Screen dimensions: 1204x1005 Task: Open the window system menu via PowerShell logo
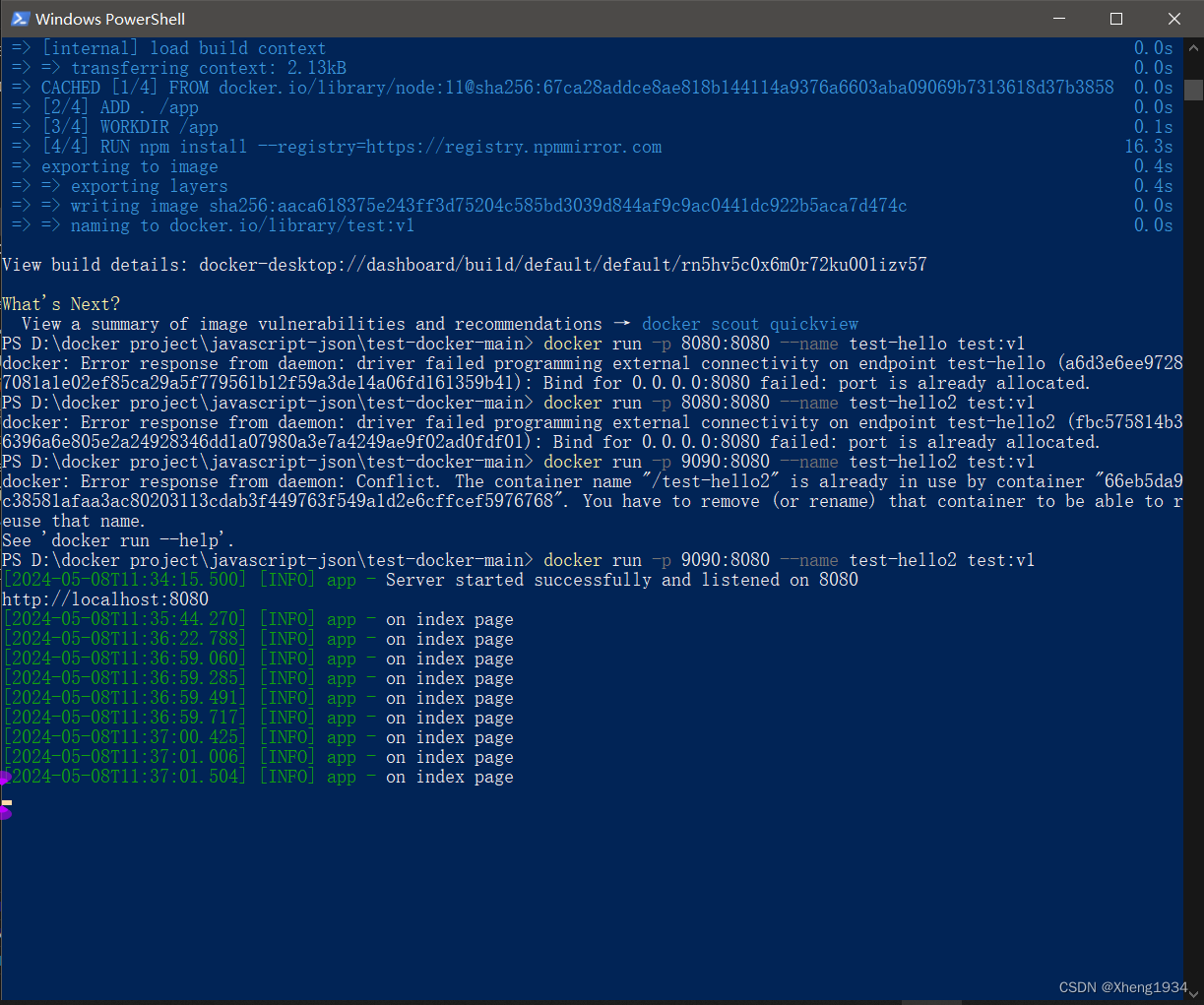pos(18,18)
